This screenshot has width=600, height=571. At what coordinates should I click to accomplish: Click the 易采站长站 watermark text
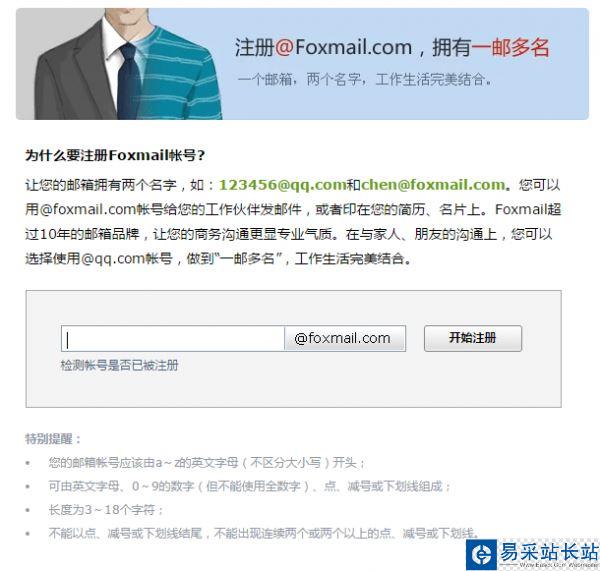(x=548, y=552)
